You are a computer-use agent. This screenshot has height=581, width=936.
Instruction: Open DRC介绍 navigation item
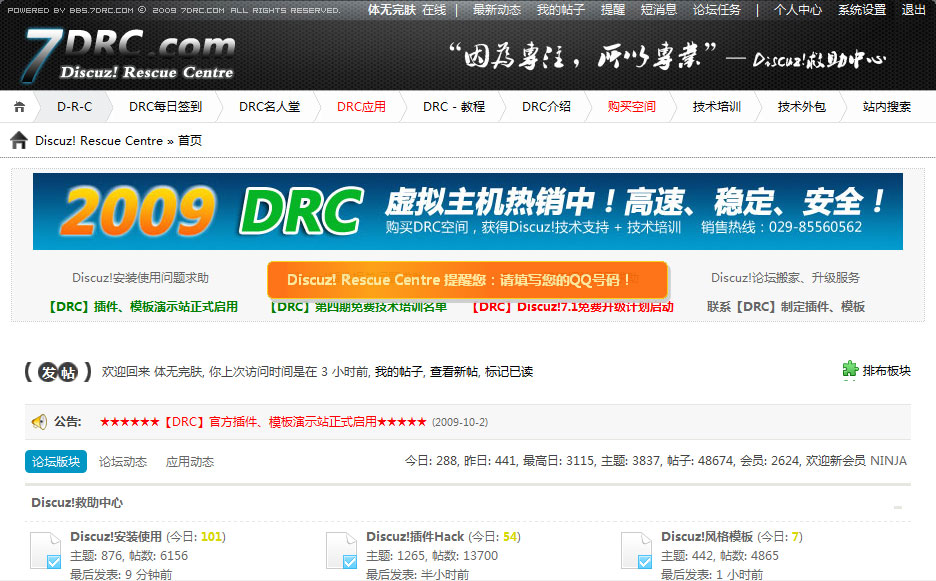(546, 107)
